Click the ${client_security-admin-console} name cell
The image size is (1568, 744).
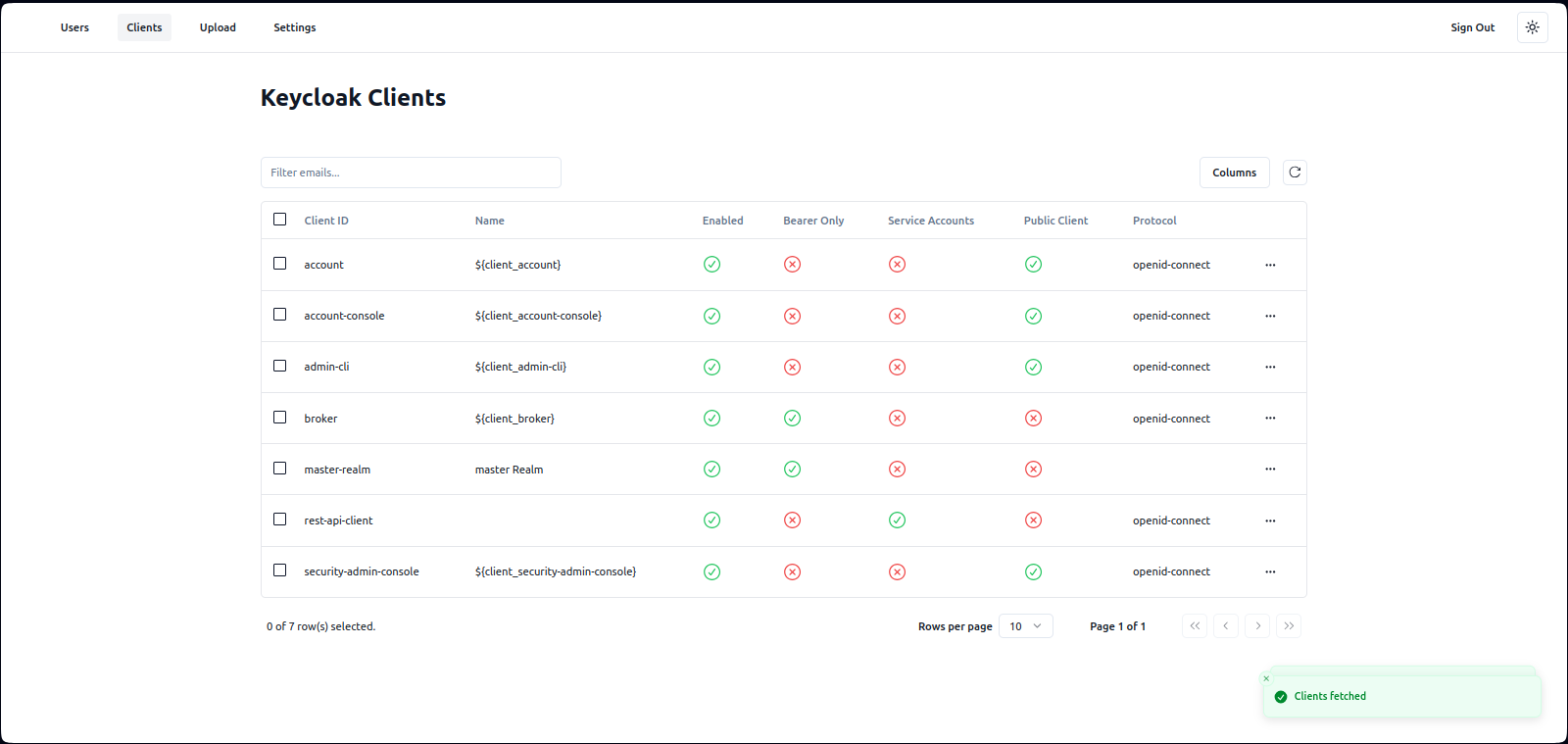pos(556,571)
